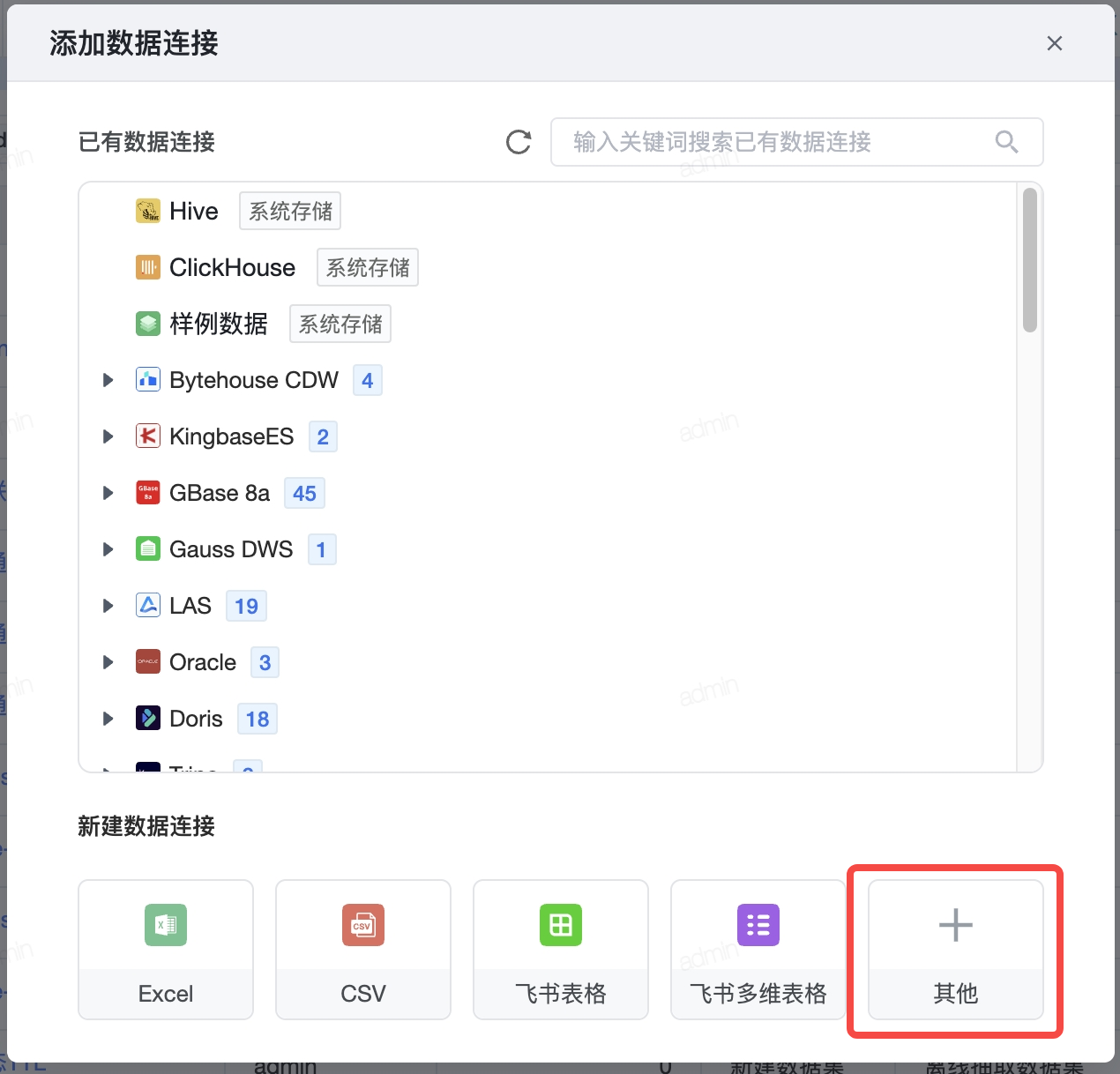Click the count badge 1 for Gauss DWS
1120x1074 pixels.
point(322,549)
